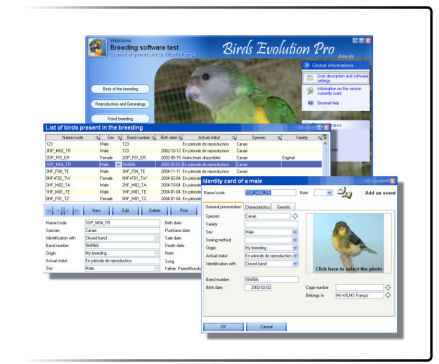Filter the Species column
The image size is (439, 364).
pyautogui.click(x=280, y=138)
